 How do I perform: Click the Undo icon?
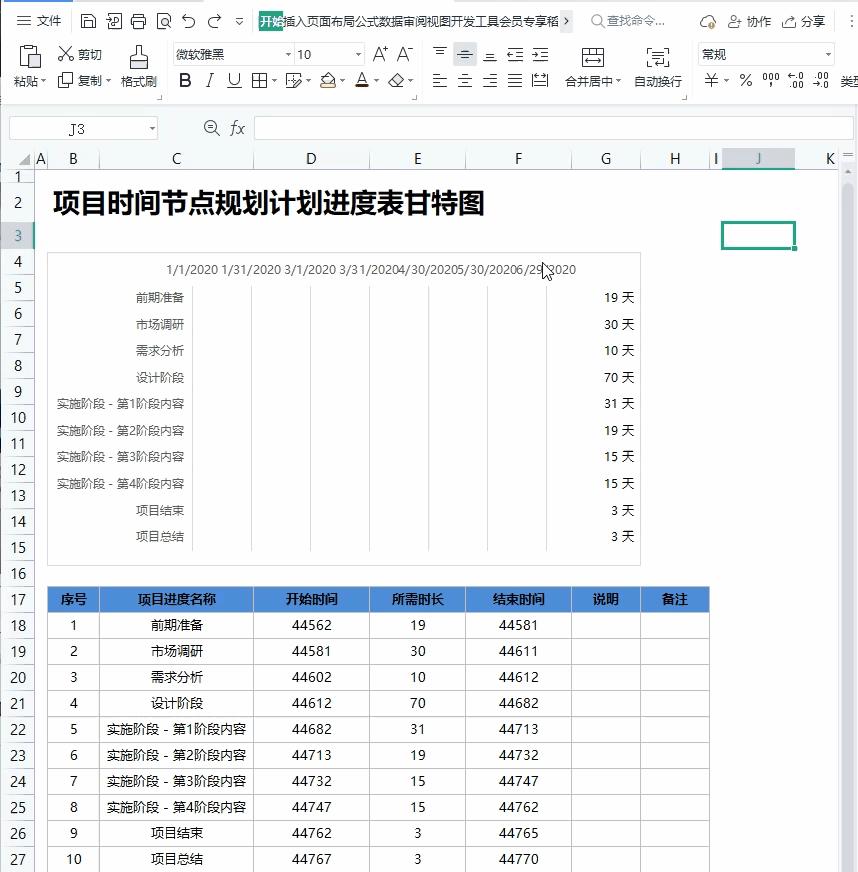pos(188,21)
